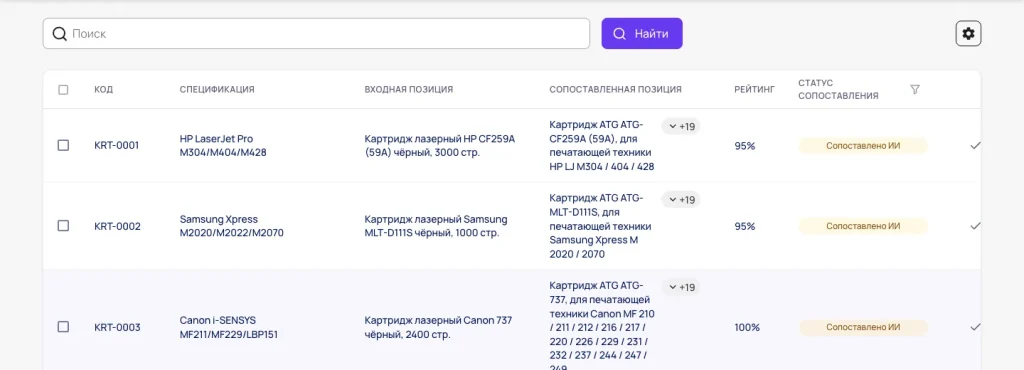This screenshot has width=1024, height=370.
Task: Confirm KRT-0003 row with checkmark icon
Action: coord(975,327)
